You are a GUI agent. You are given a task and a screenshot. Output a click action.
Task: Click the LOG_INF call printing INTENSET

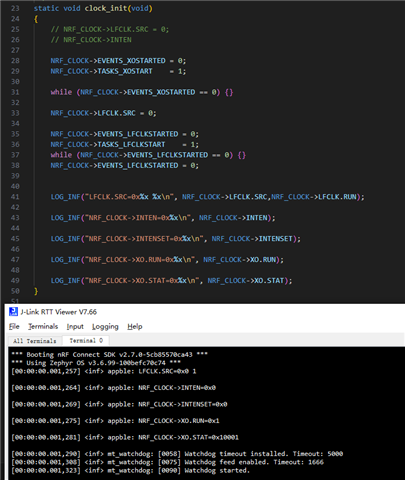[176, 239]
